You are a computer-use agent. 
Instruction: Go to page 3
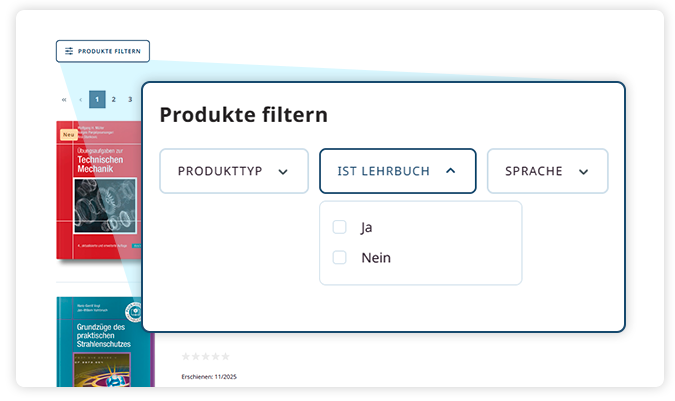coord(130,100)
